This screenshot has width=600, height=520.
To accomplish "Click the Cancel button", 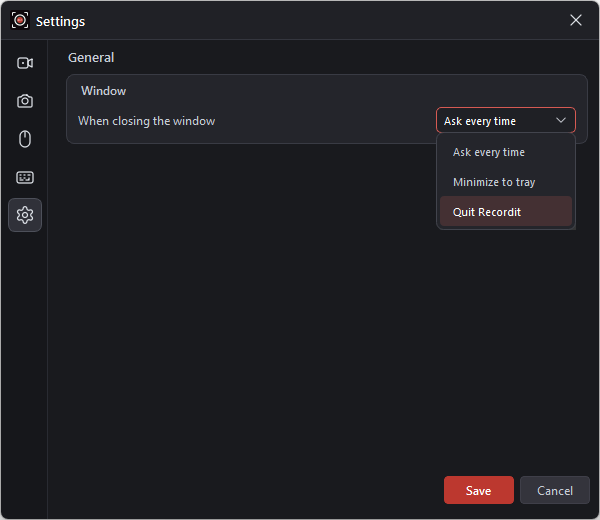I will point(554,490).
